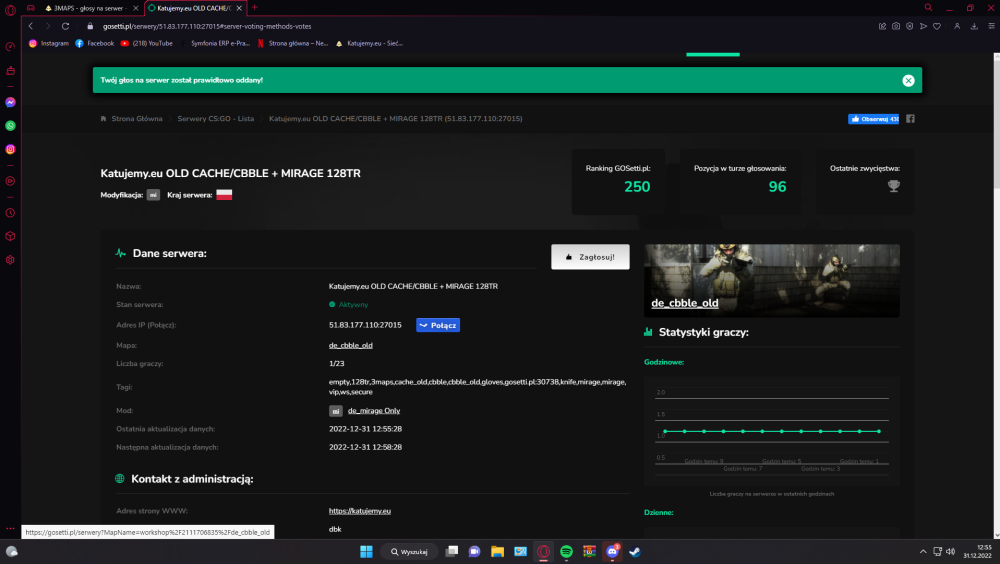This screenshot has height=564, width=1000.
Task: Click the address bar URL field
Action: pyautogui.click(x=207, y=26)
